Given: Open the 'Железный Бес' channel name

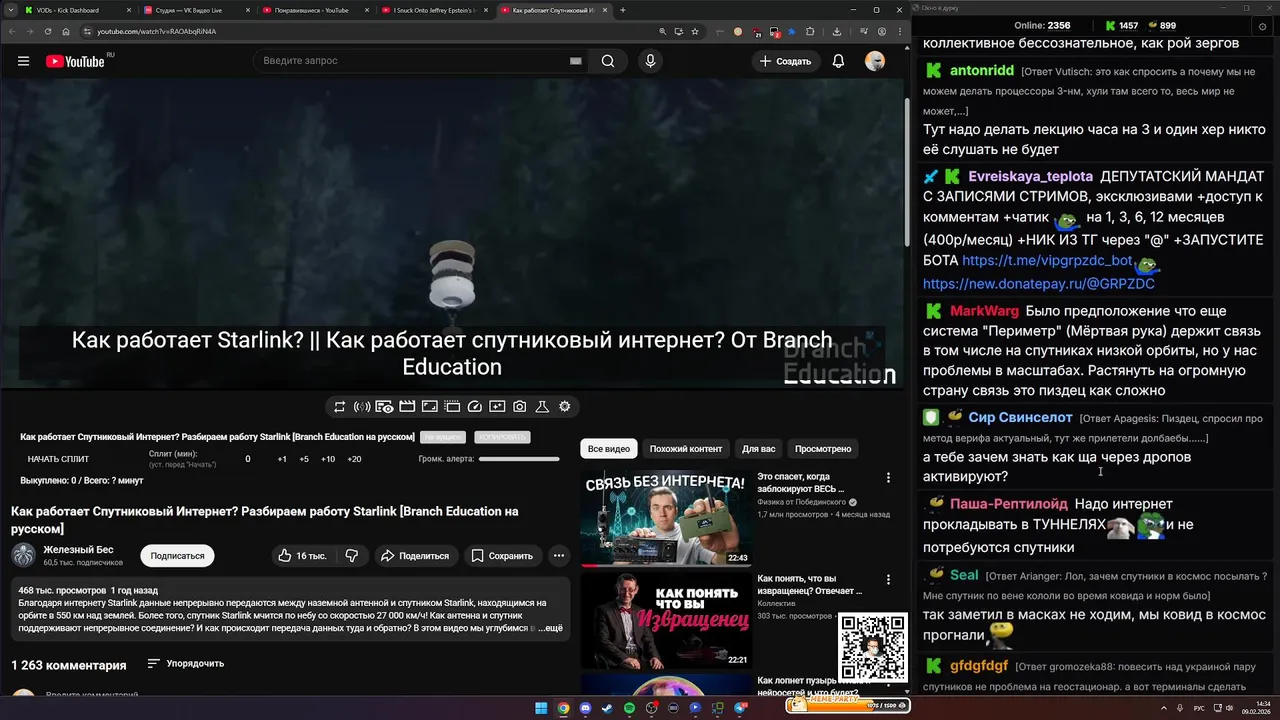Looking at the screenshot, I should pyautogui.click(x=78, y=550).
